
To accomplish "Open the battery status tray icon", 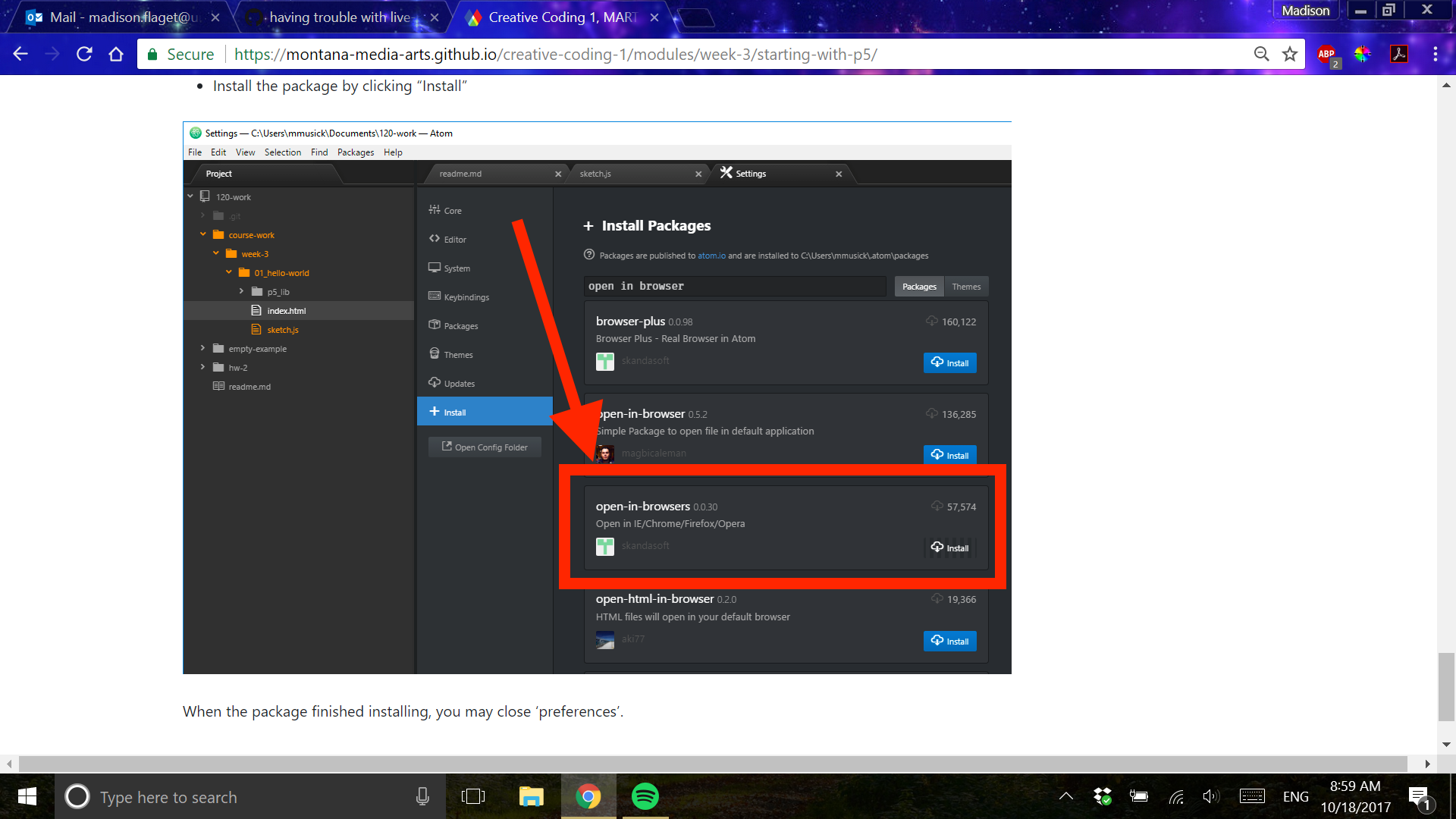I will point(1138,796).
